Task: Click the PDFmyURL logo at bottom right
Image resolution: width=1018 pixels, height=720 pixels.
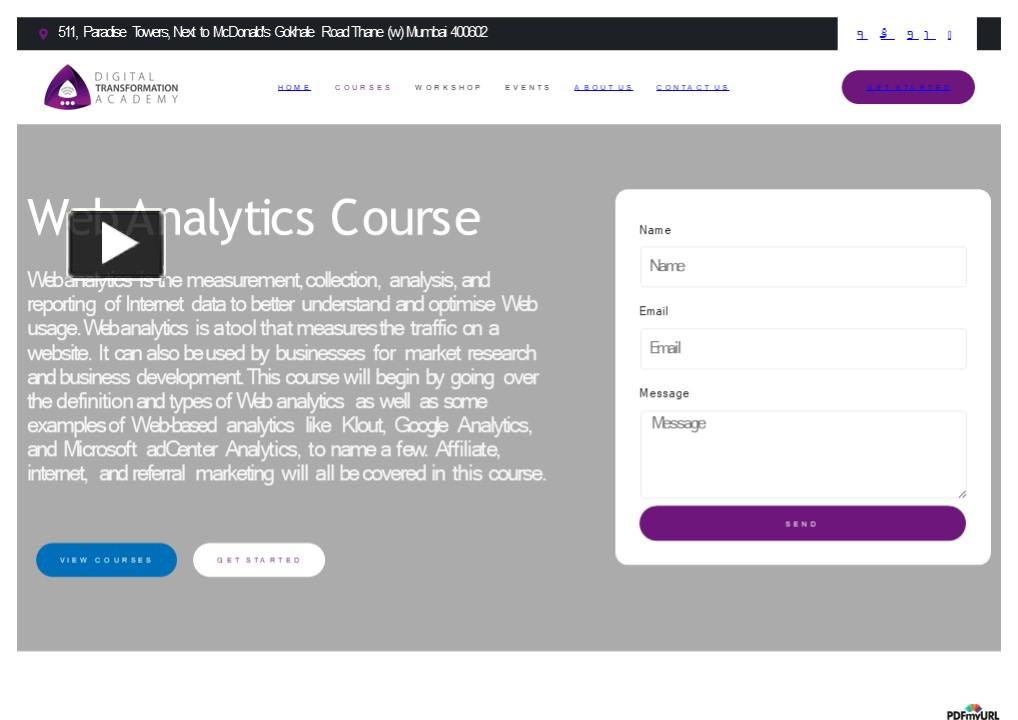Action: point(972,711)
